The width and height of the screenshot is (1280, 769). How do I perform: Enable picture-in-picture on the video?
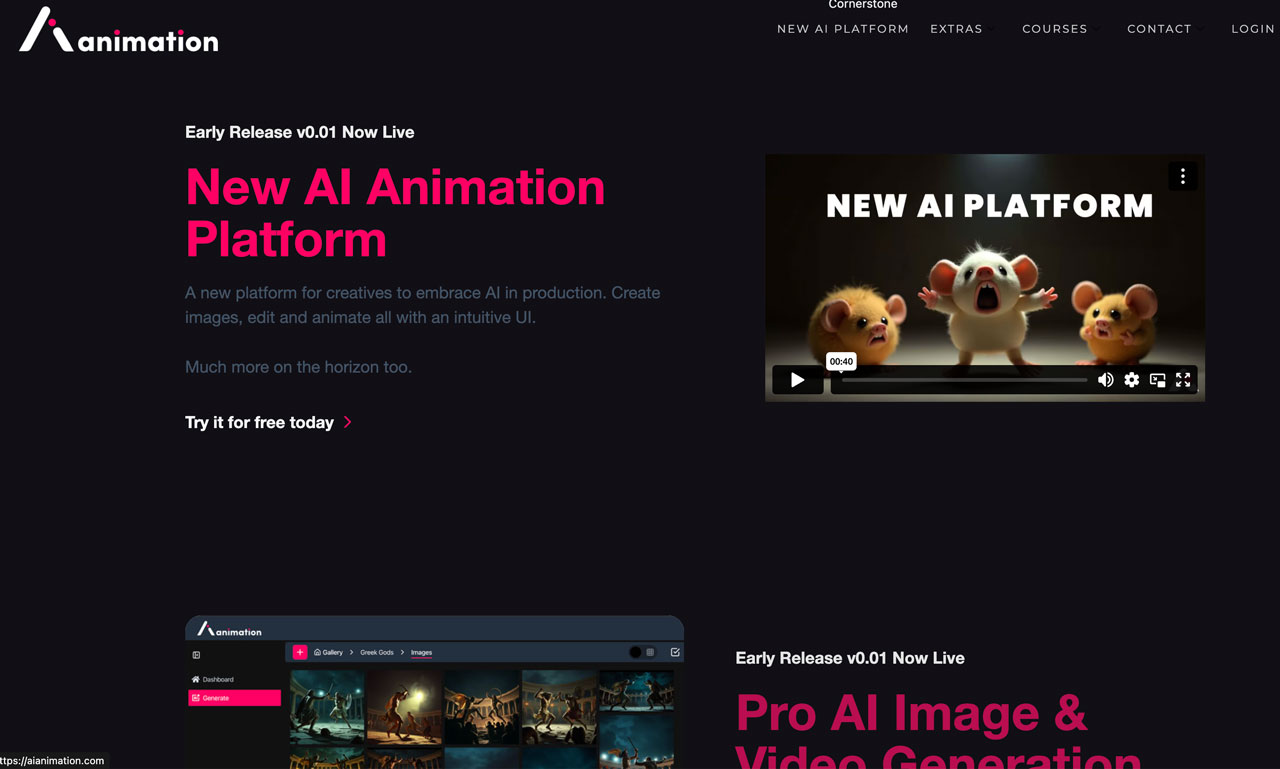1157,380
